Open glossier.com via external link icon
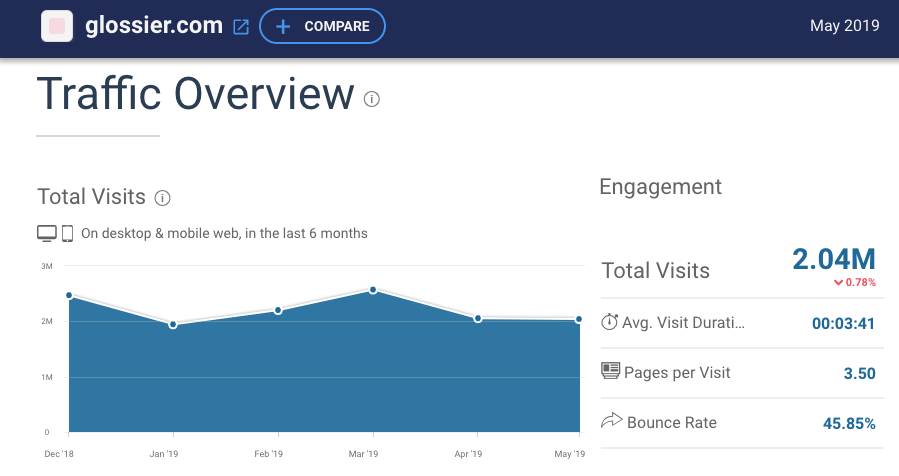 point(241,26)
